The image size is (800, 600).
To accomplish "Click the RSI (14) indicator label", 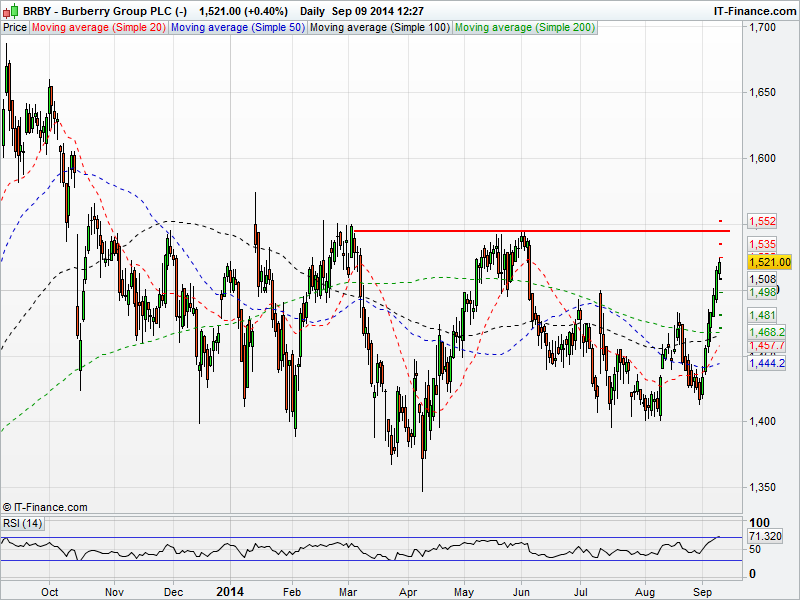I will pos(23,523).
